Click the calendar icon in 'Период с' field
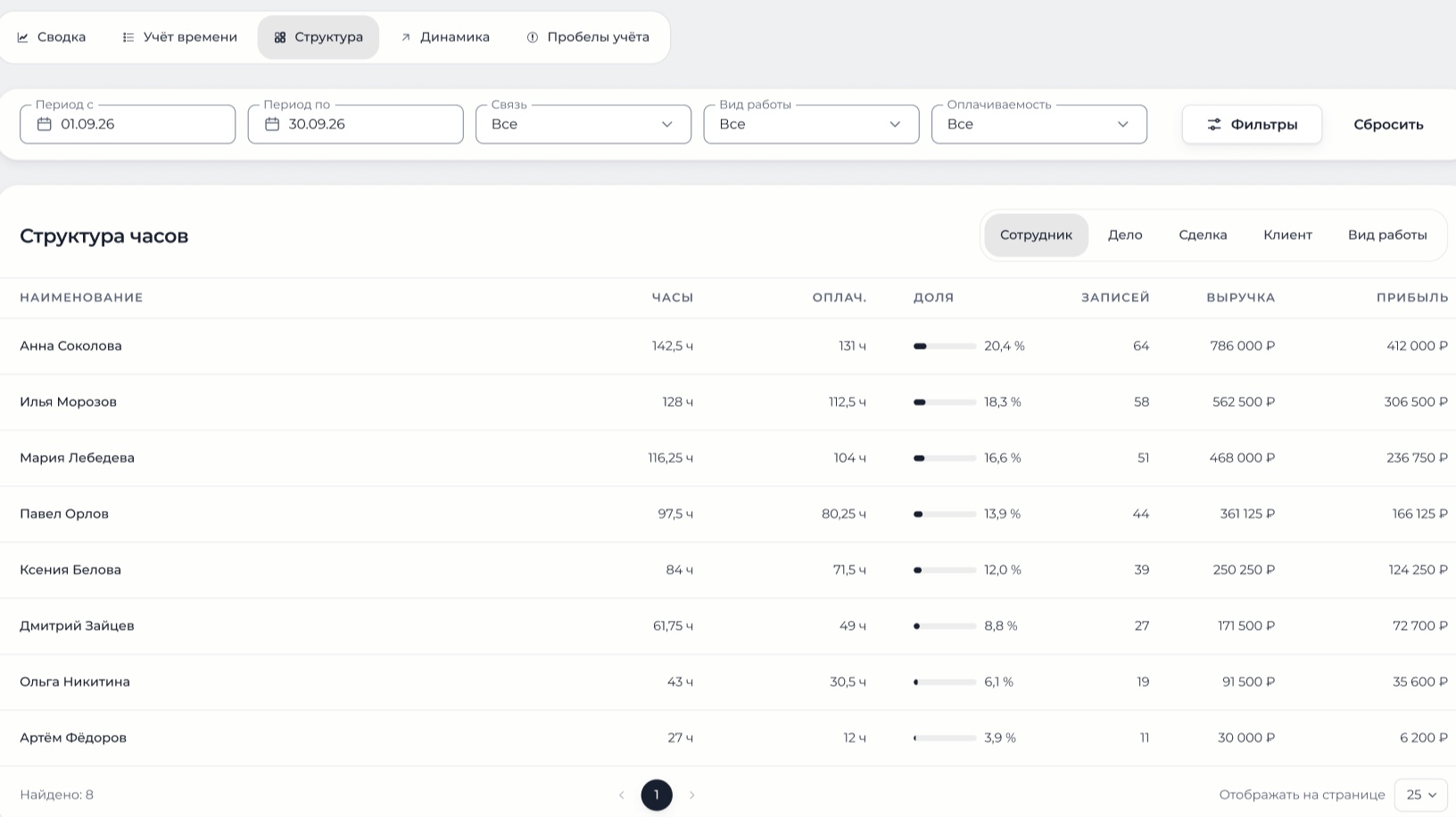 [x=45, y=124]
